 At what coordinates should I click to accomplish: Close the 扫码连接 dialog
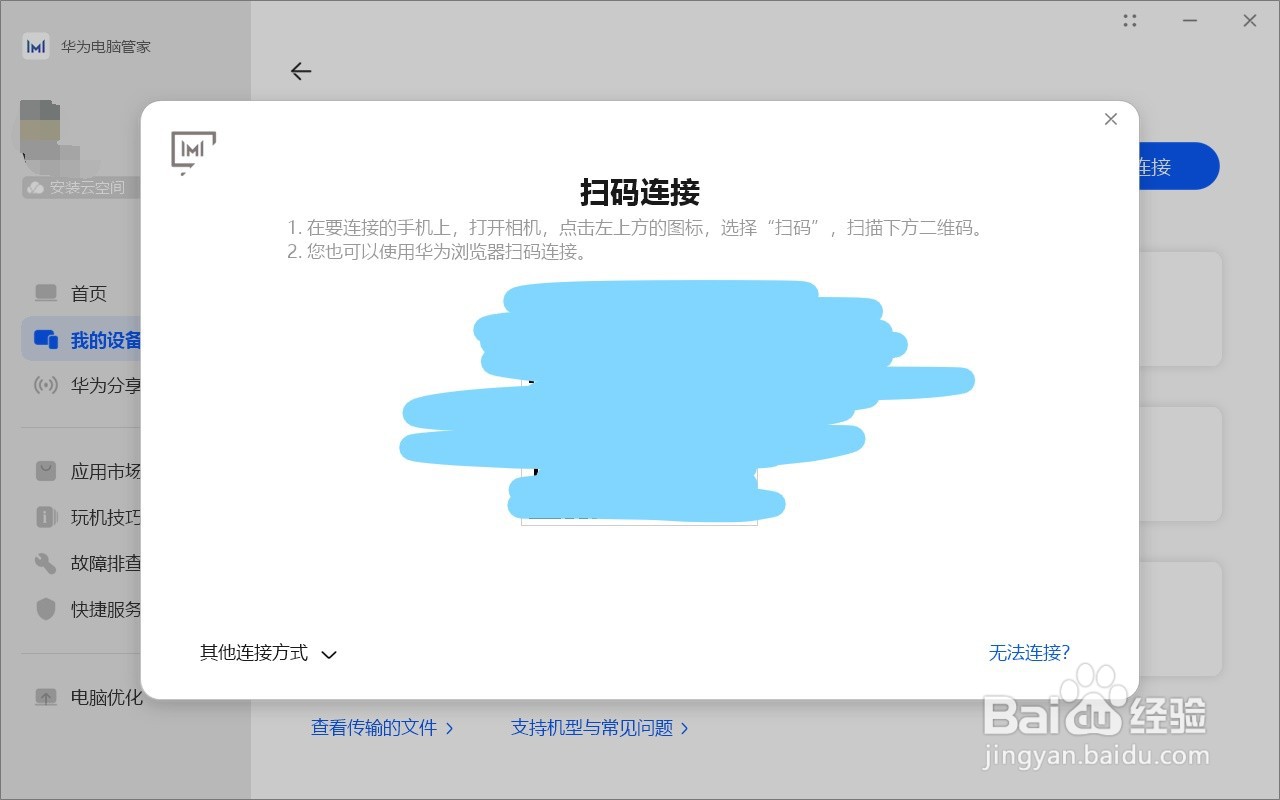click(1110, 119)
